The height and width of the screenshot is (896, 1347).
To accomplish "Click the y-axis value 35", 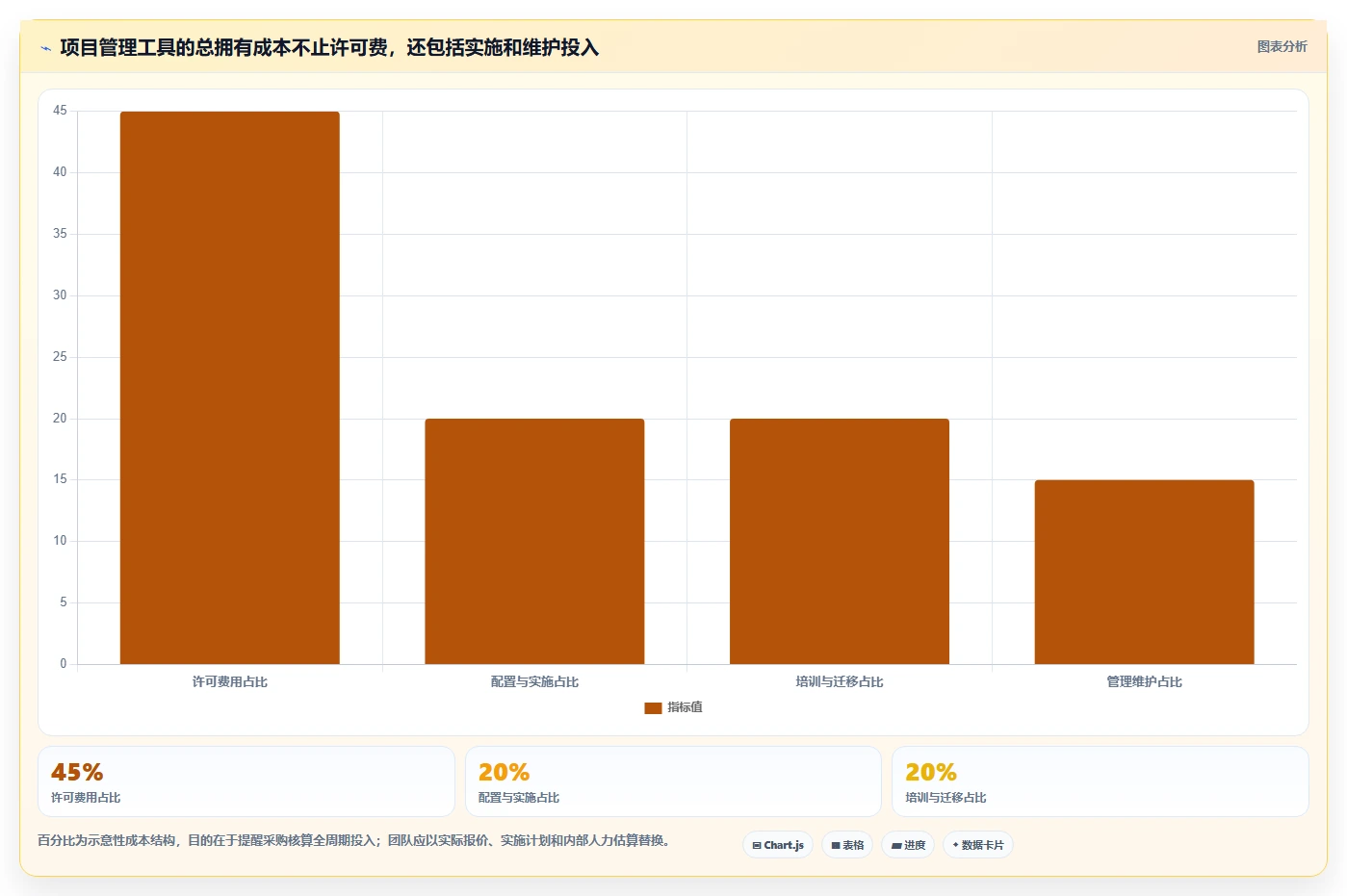I will [x=60, y=234].
